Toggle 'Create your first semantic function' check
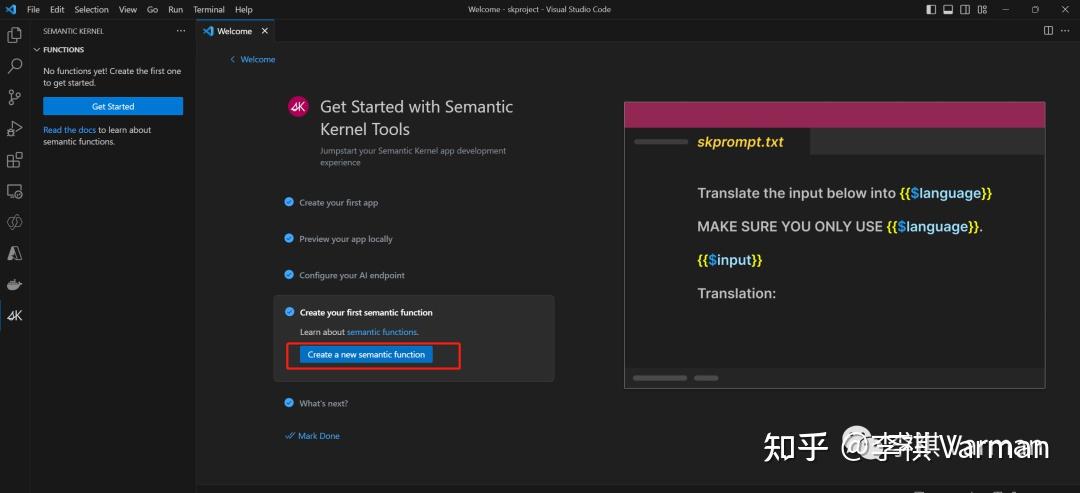 [289, 312]
